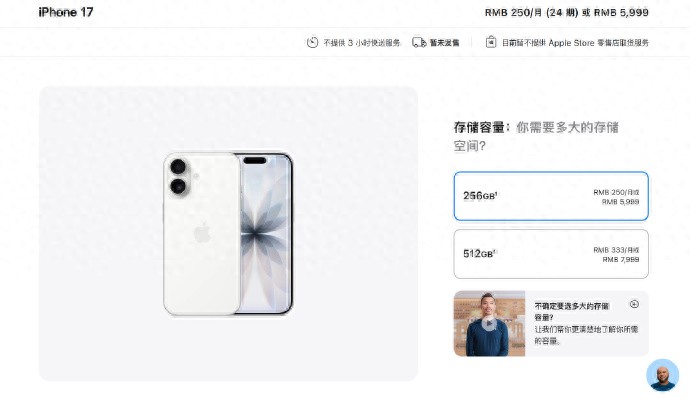The width and height of the screenshot is (690, 402).
Task: Click the Apple Store 零售店取货服务 notice
Action: coord(576,43)
